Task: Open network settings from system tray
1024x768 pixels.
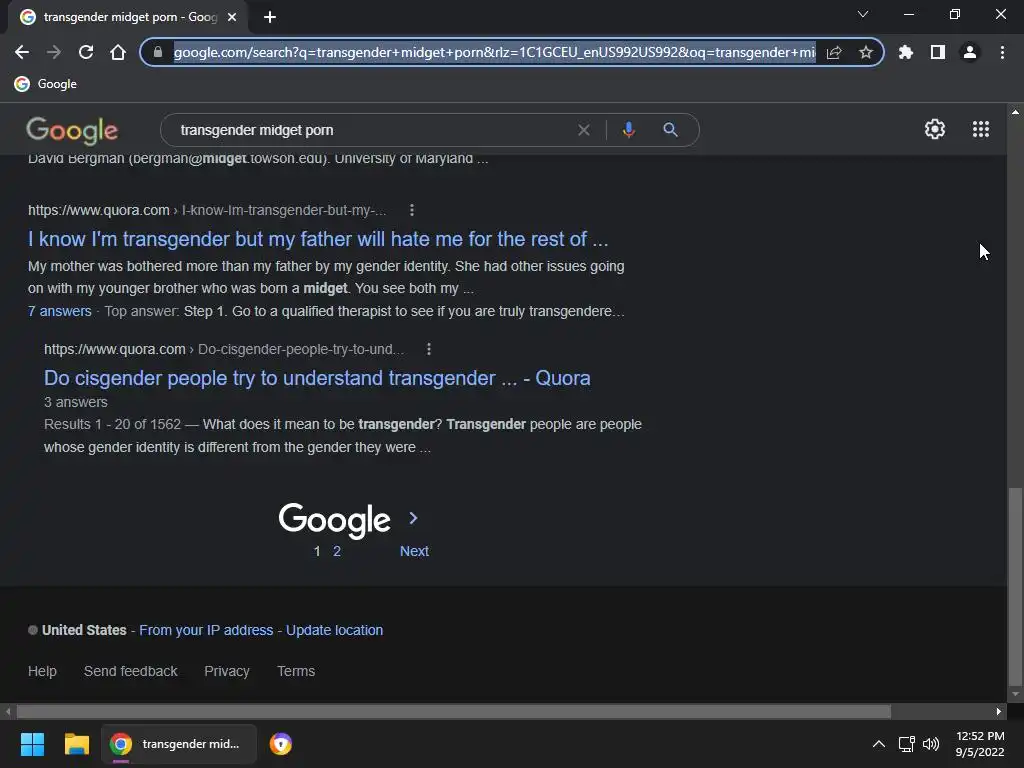Action: pyautogui.click(x=906, y=744)
